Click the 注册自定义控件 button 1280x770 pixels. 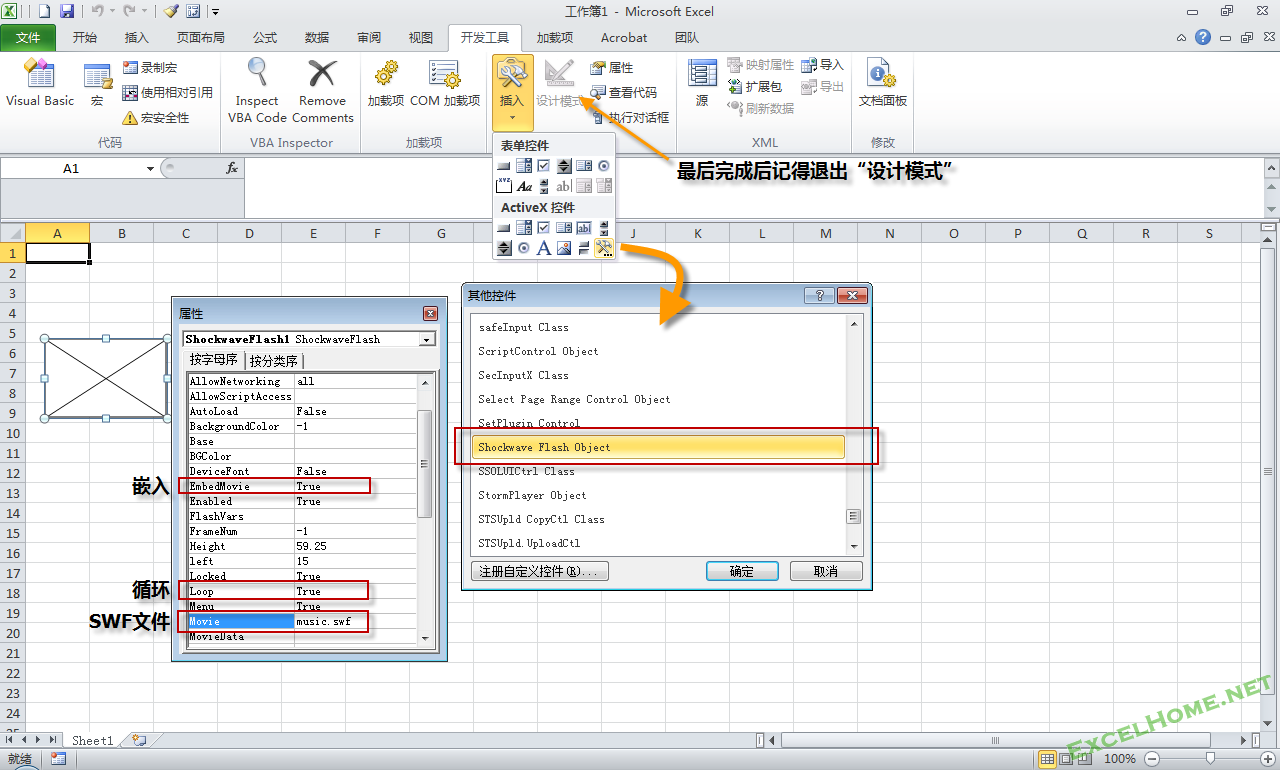(x=540, y=572)
